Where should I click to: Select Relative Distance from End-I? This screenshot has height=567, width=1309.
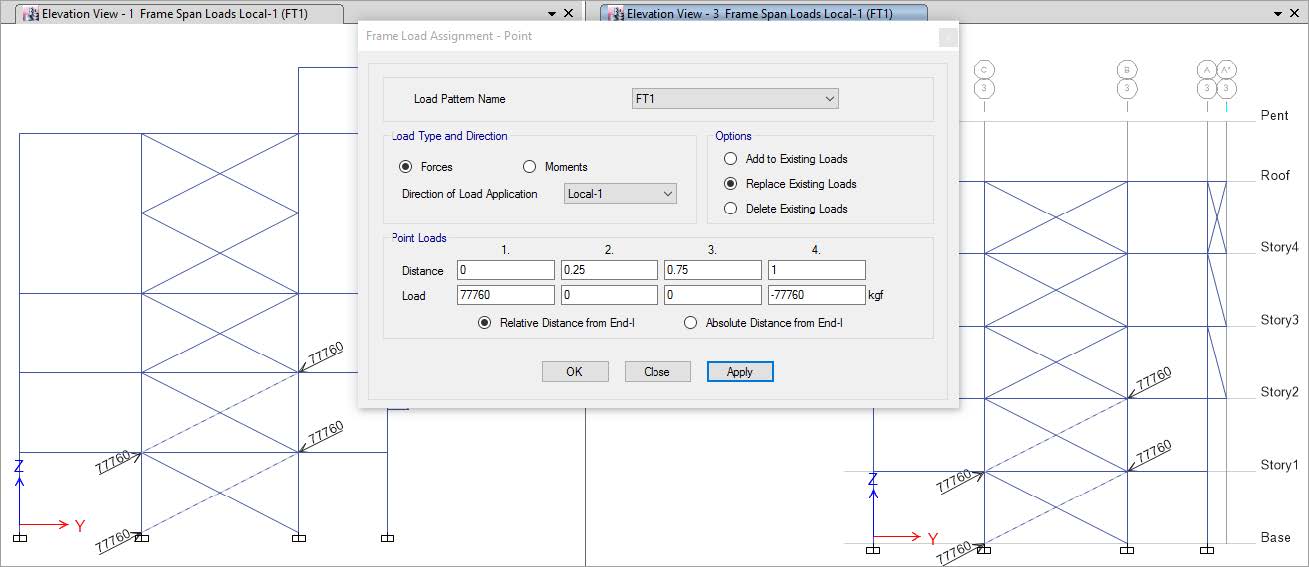pos(485,323)
